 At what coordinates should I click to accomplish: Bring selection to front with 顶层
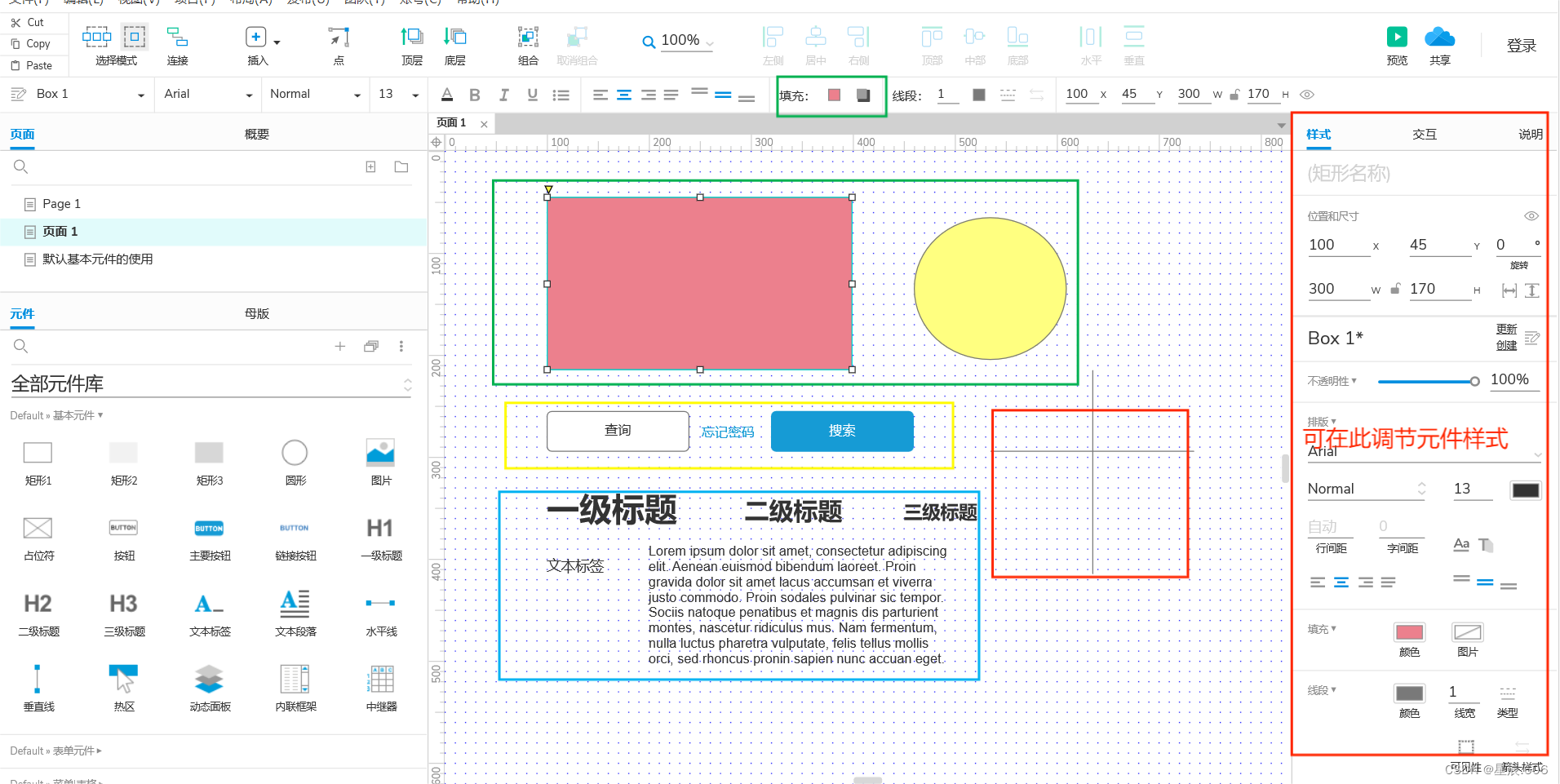[412, 45]
